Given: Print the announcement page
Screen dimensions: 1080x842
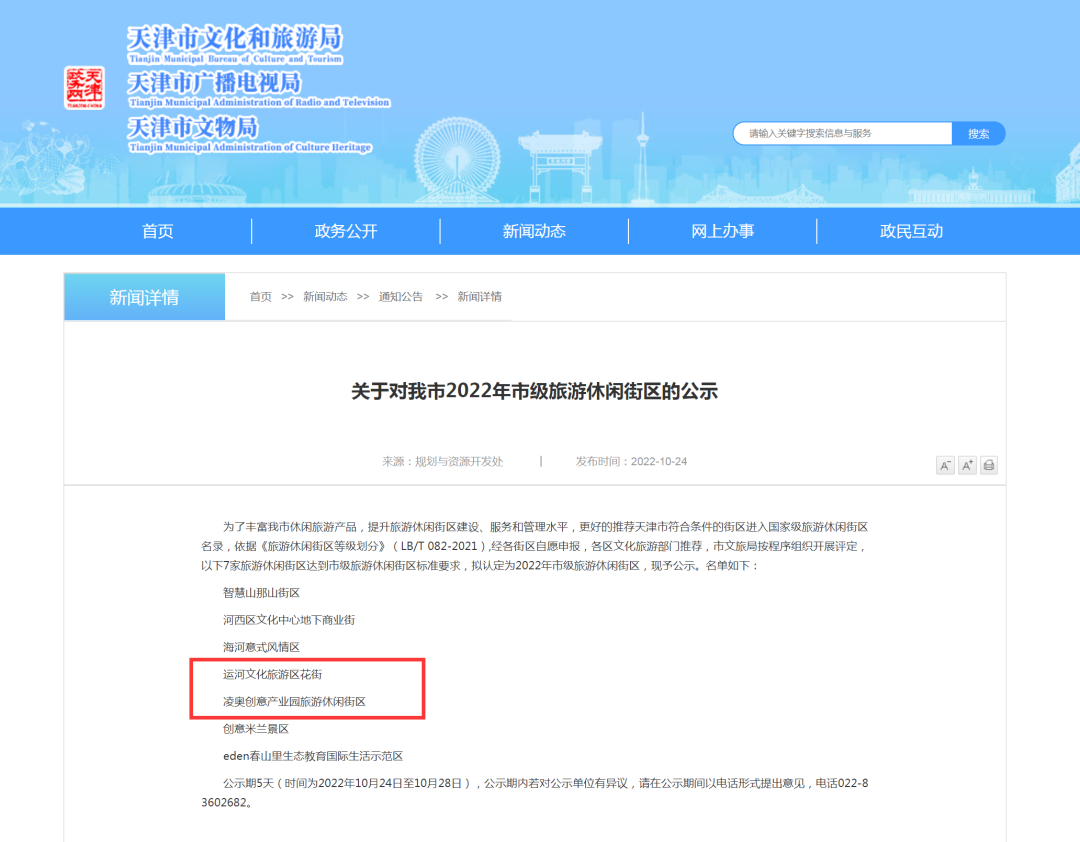Looking at the screenshot, I should pos(988,465).
